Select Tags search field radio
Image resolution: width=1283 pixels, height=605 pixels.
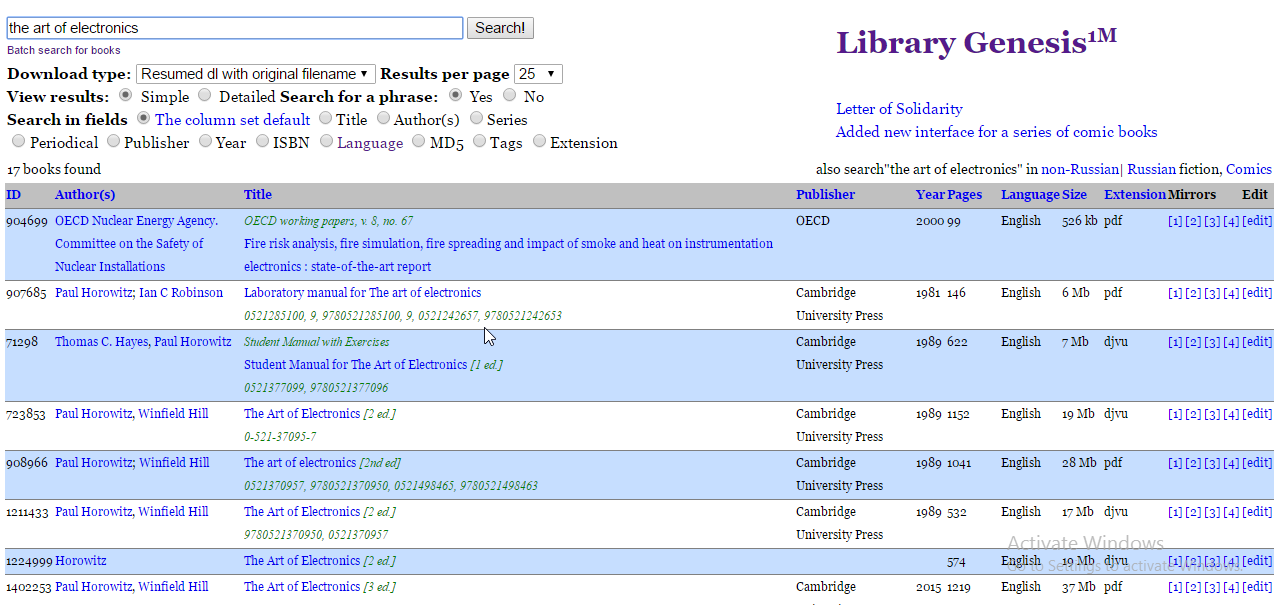(x=479, y=142)
